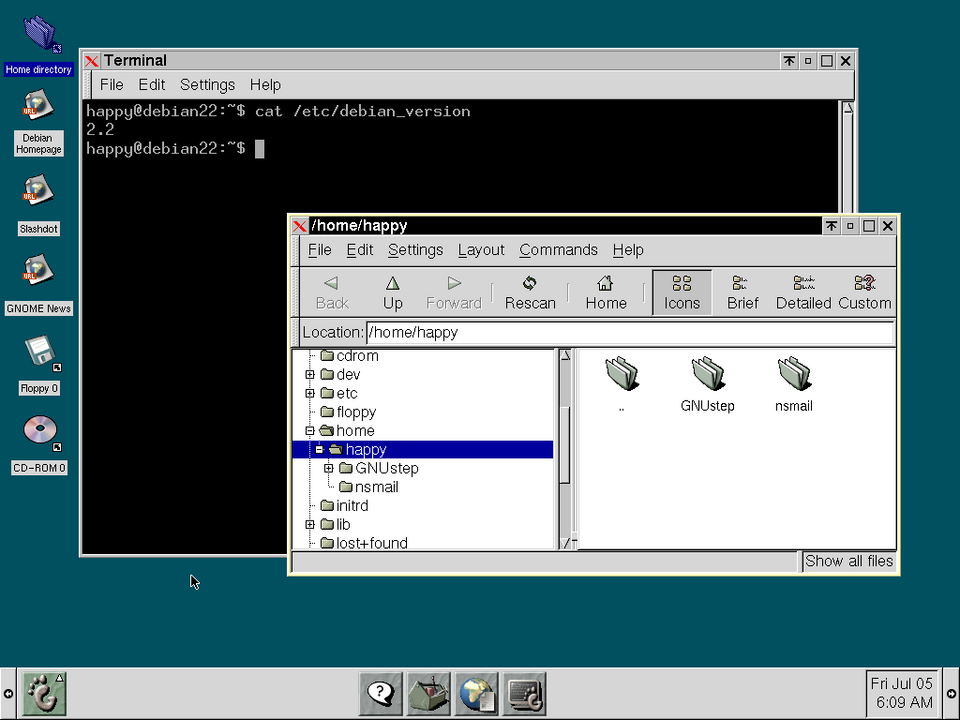This screenshot has width=960, height=720.
Task: Launch the help browser from the panel
Action: (380, 693)
